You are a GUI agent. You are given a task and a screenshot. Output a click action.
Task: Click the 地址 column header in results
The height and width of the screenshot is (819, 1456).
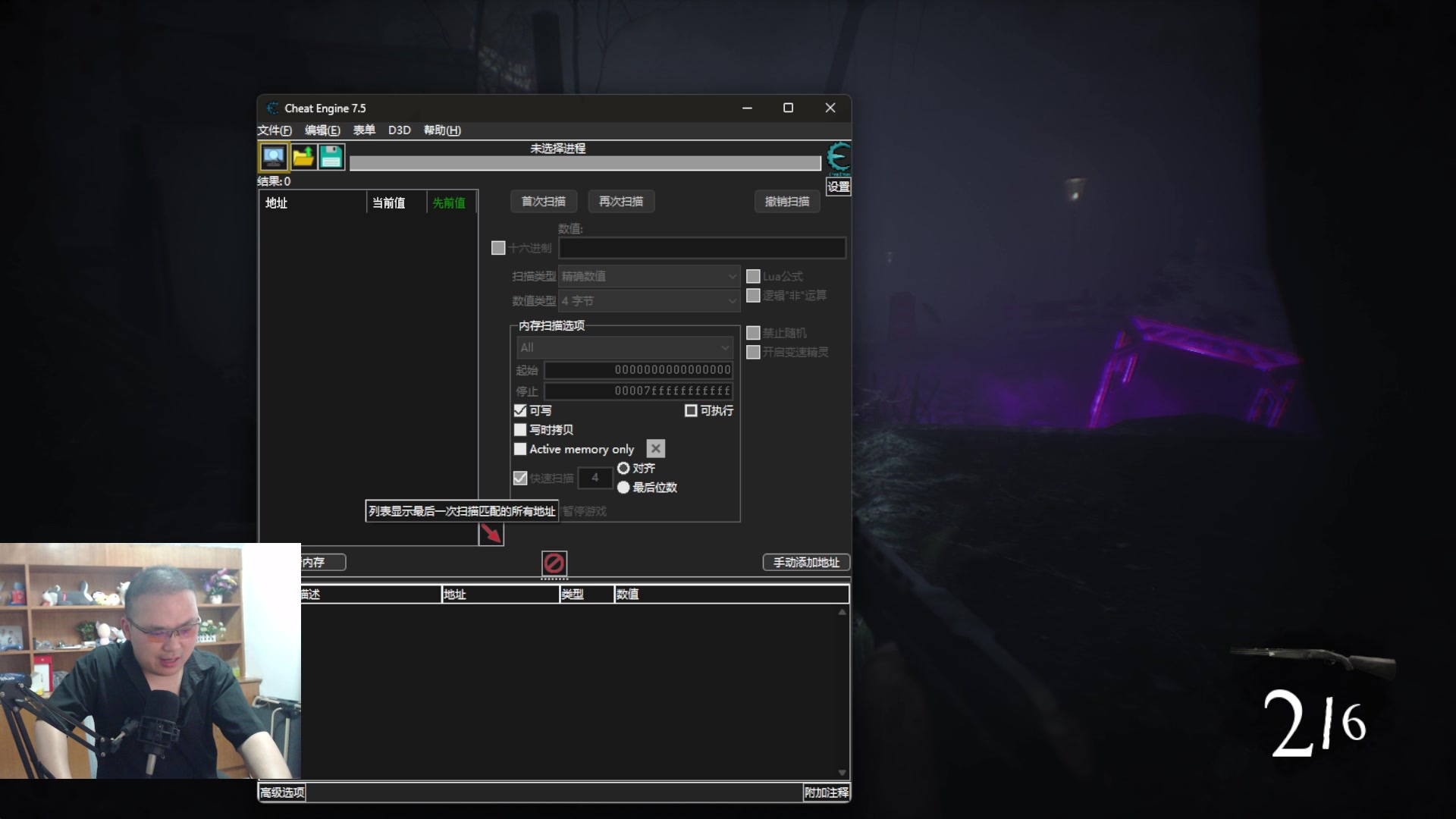point(312,203)
